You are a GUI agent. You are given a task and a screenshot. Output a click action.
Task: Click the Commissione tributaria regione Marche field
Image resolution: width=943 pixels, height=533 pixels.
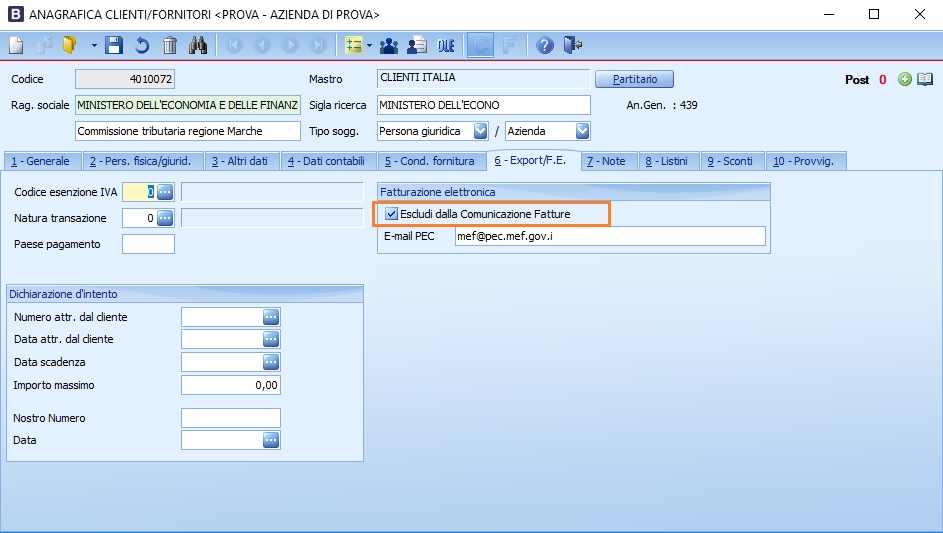tap(188, 131)
